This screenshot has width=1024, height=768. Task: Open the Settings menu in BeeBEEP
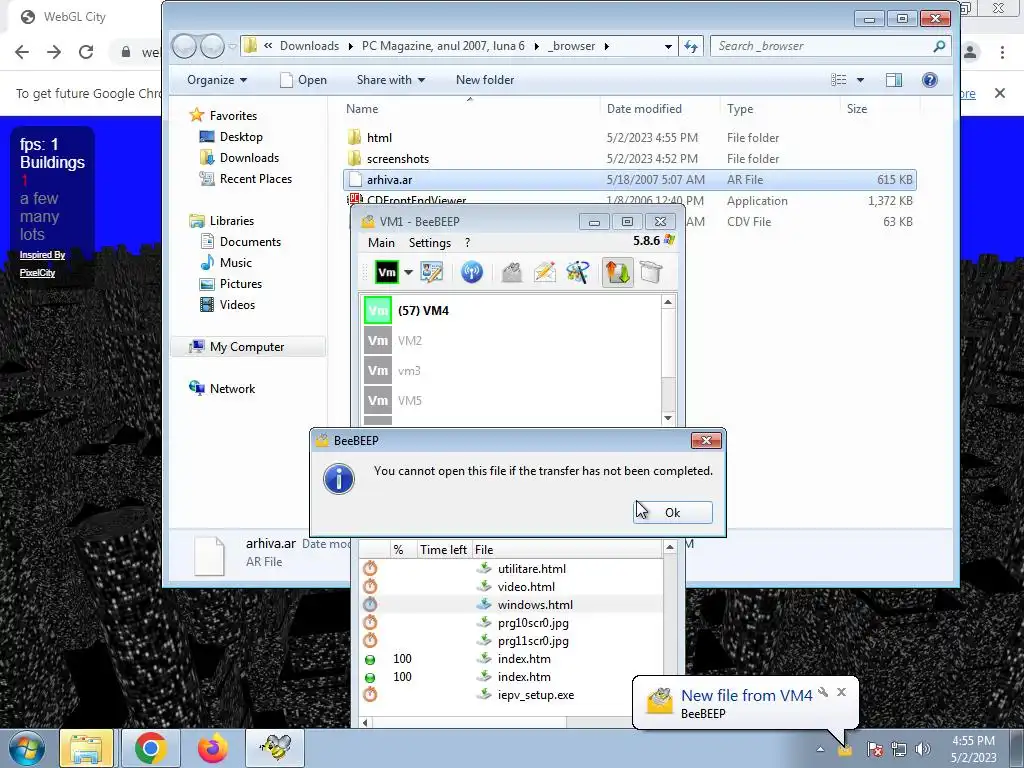coord(430,243)
